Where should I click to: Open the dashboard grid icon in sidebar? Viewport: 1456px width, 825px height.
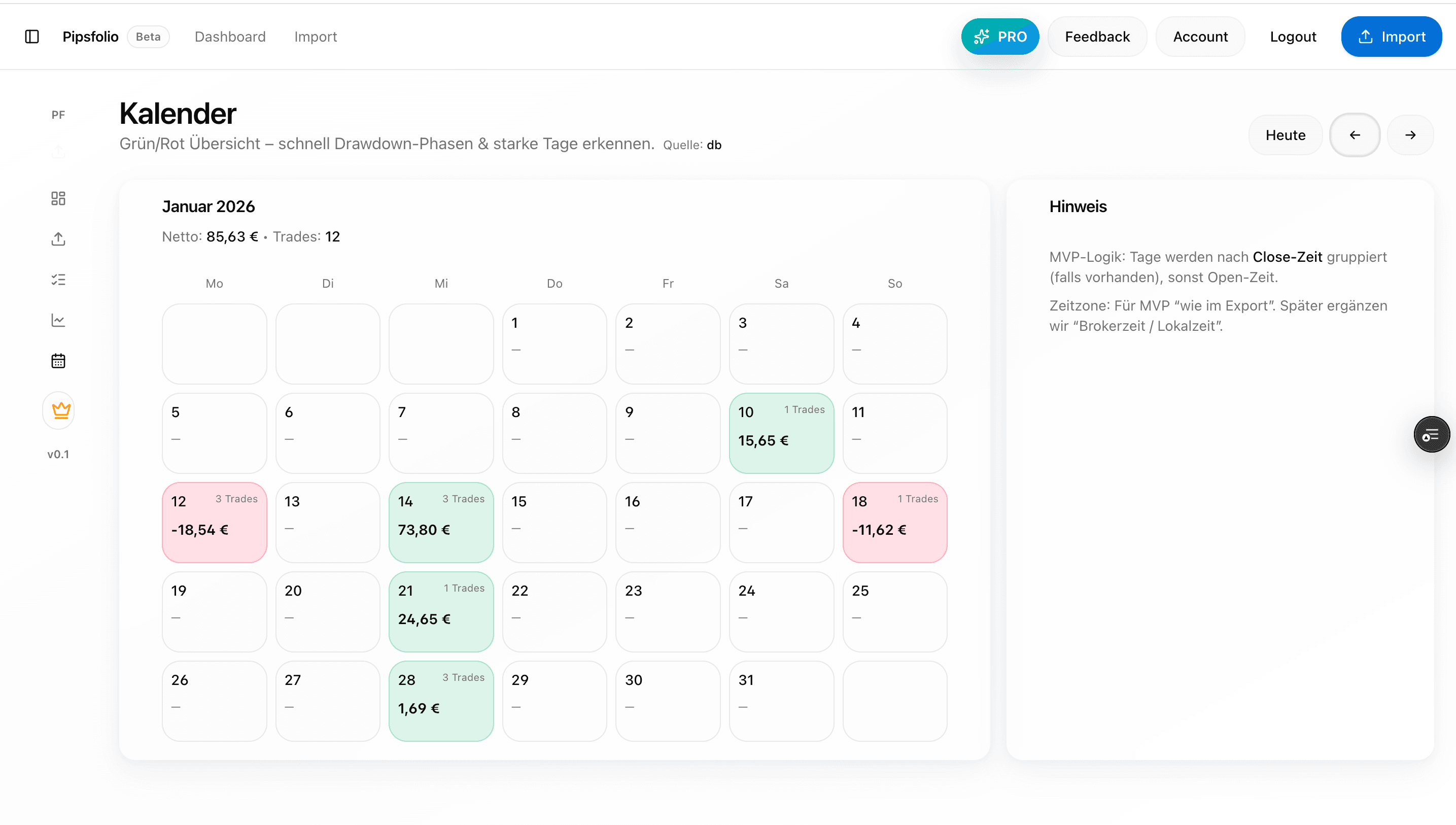(58, 198)
